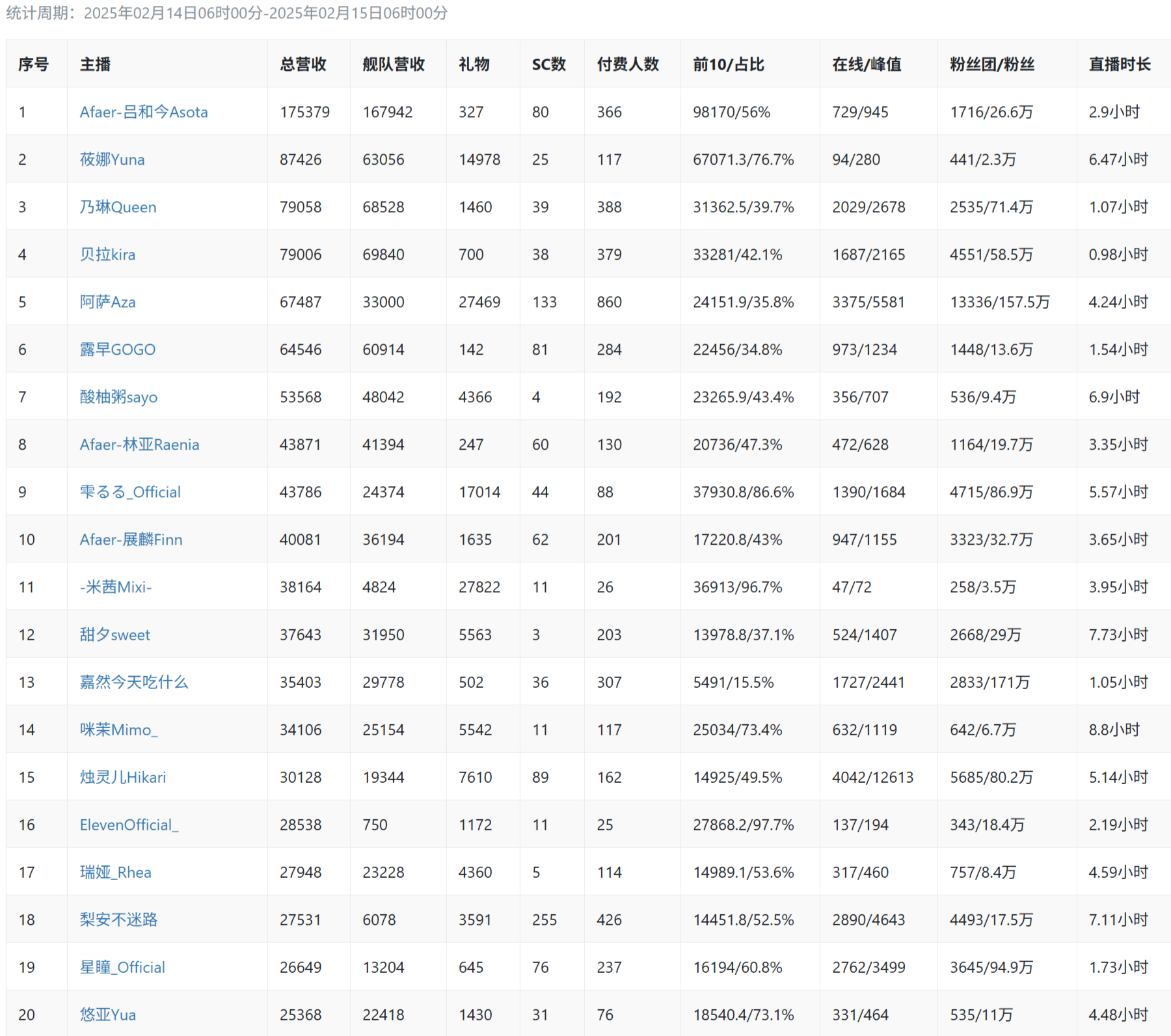Open streamer link Afaer-吕和今Asota
Image resolution: width=1171 pixels, height=1036 pixels.
144,112
